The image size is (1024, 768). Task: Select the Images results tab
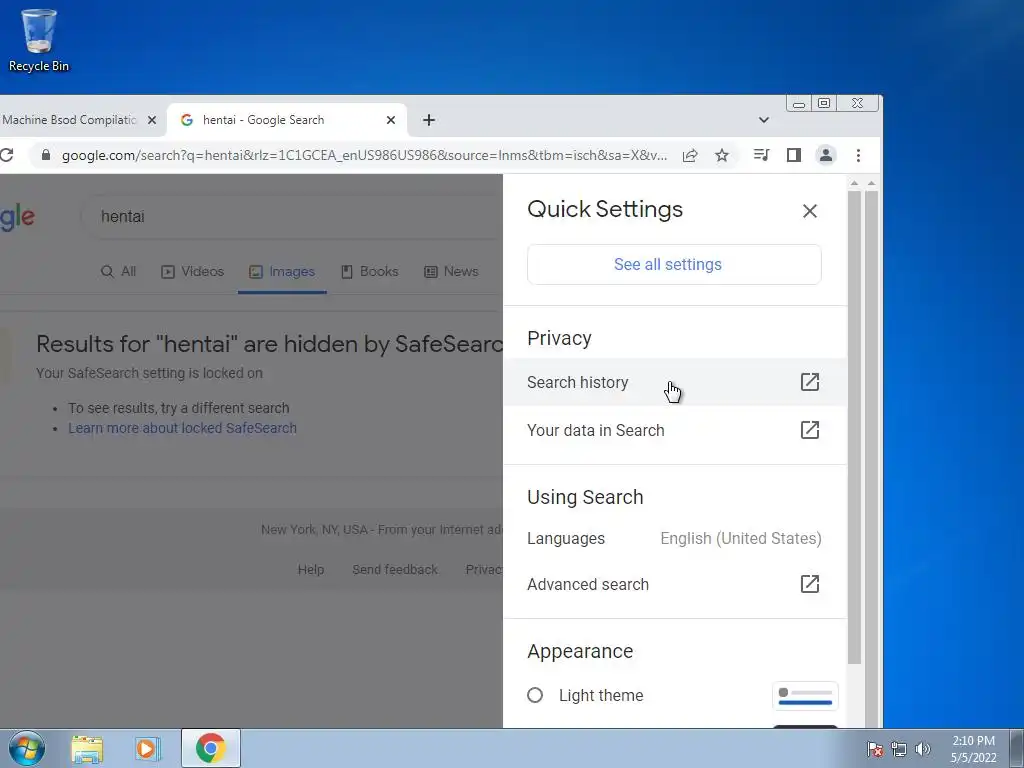click(282, 272)
